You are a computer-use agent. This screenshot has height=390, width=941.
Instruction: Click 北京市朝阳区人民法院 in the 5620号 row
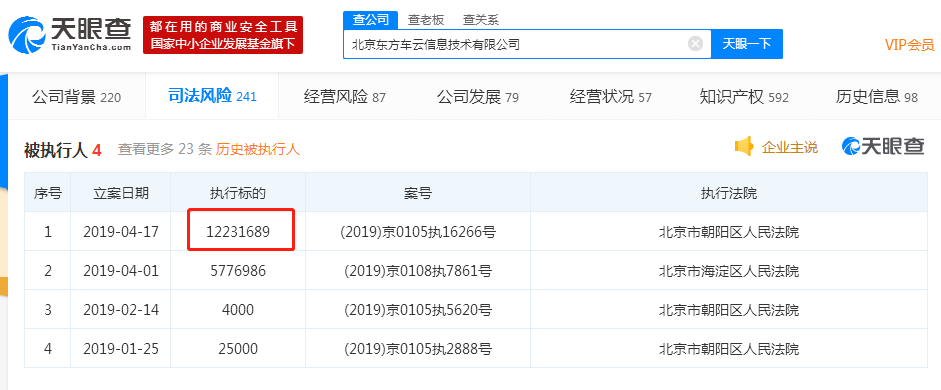[729, 310]
